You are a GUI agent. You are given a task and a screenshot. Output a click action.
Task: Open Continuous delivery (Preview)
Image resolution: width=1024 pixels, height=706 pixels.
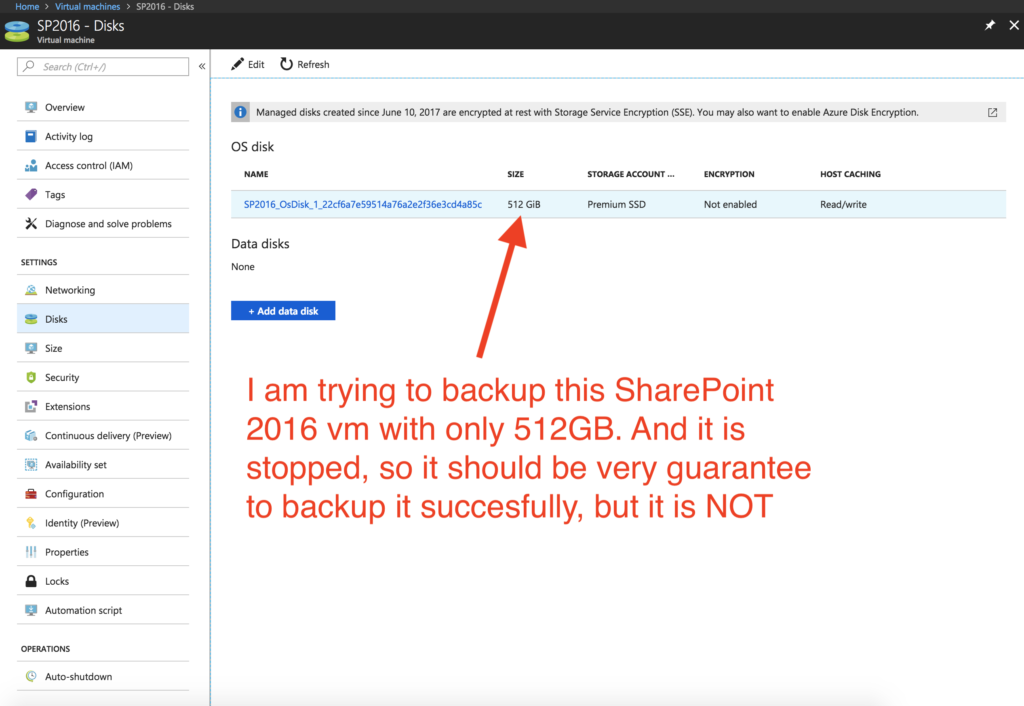point(103,436)
